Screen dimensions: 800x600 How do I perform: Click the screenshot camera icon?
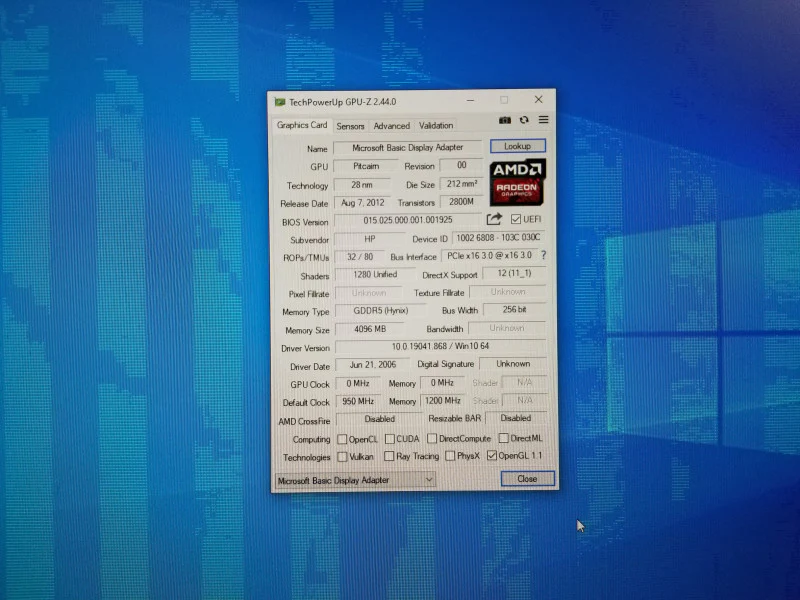point(505,120)
